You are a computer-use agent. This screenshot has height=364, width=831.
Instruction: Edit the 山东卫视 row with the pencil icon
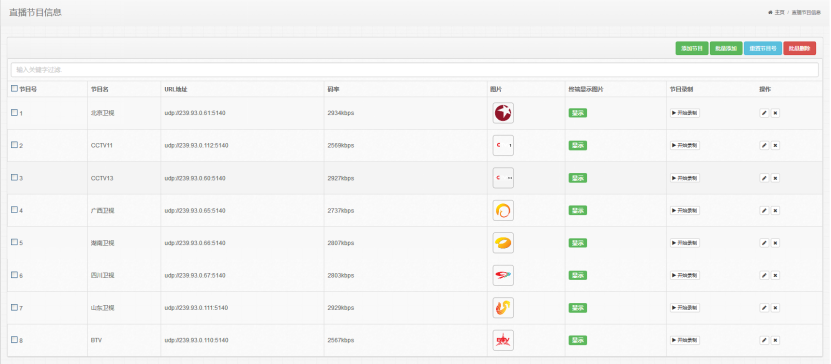tap(764, 308)
